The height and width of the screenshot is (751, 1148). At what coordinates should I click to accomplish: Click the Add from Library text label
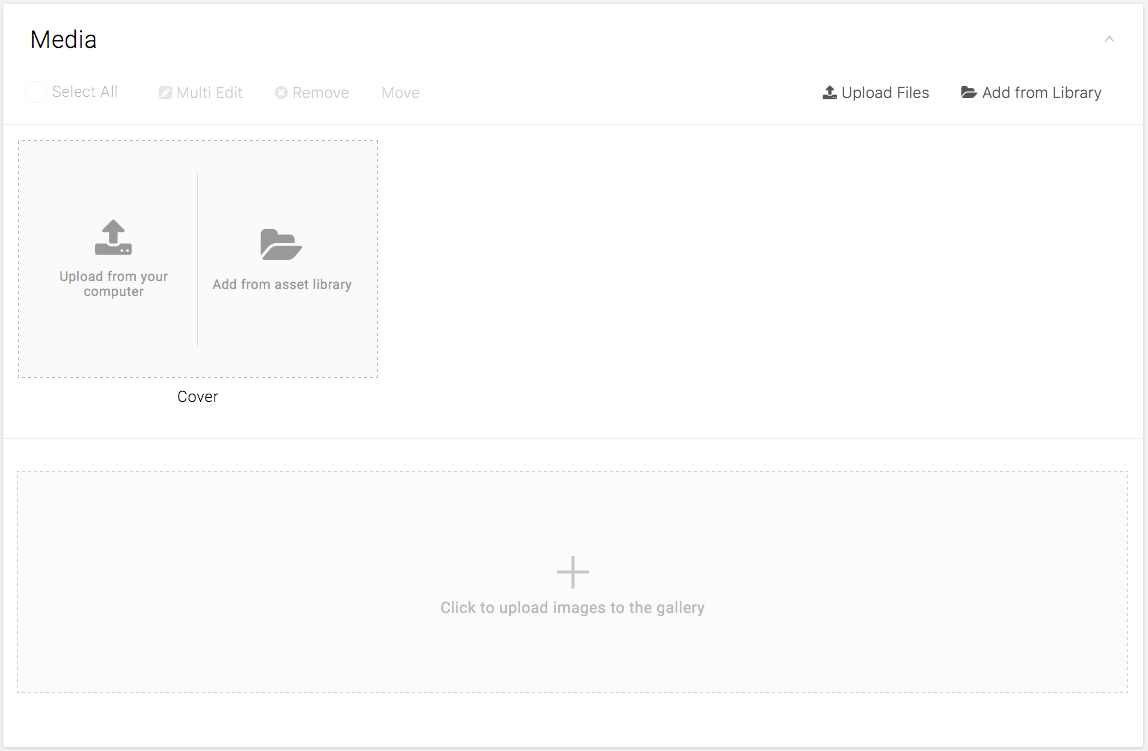[1041, 93]
